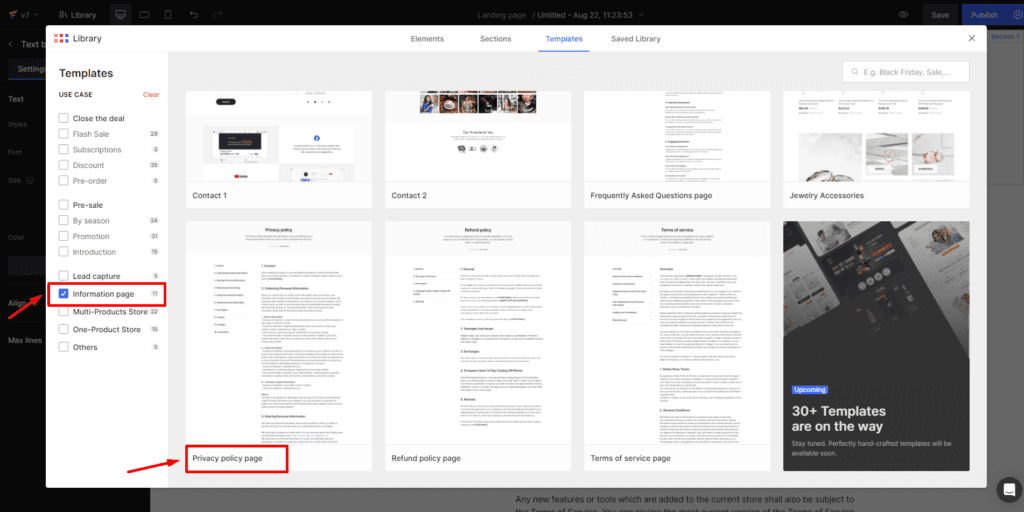This screenshot has width=1024, height=512.
Task: Click the undo arrow icon
Action: 194,14
